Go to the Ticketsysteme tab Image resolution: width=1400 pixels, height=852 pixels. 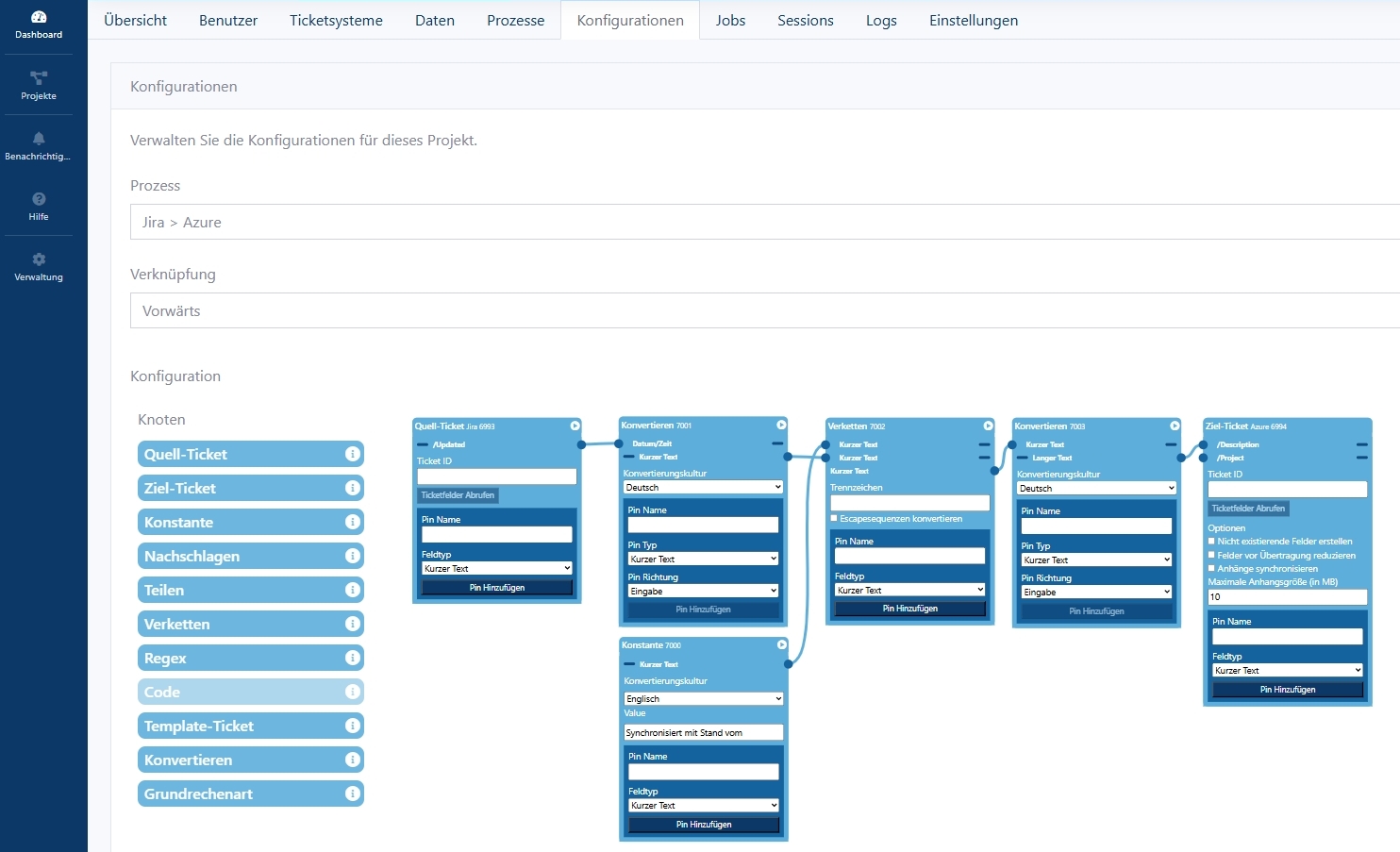pos(336,20)
